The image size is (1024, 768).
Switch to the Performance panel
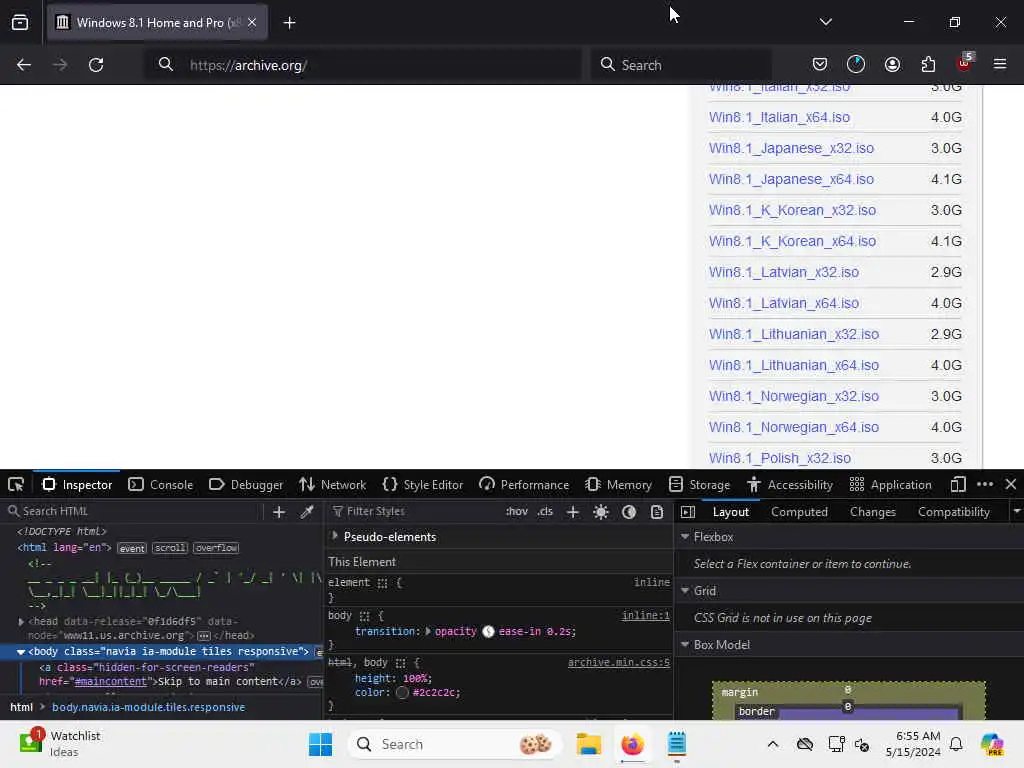(524, 485)
